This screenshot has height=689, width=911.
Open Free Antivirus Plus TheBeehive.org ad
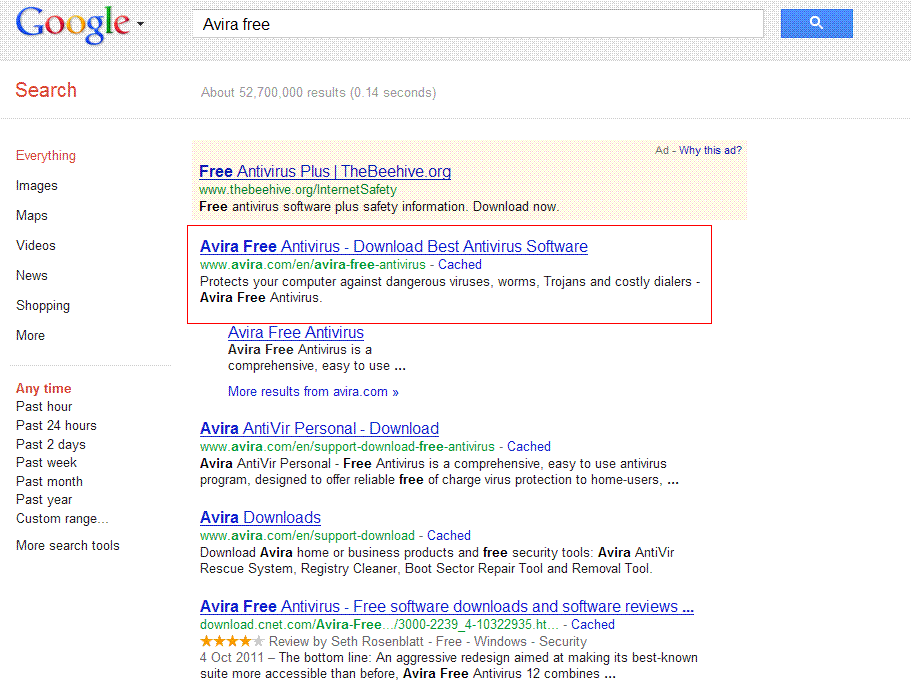pos(325,171)
